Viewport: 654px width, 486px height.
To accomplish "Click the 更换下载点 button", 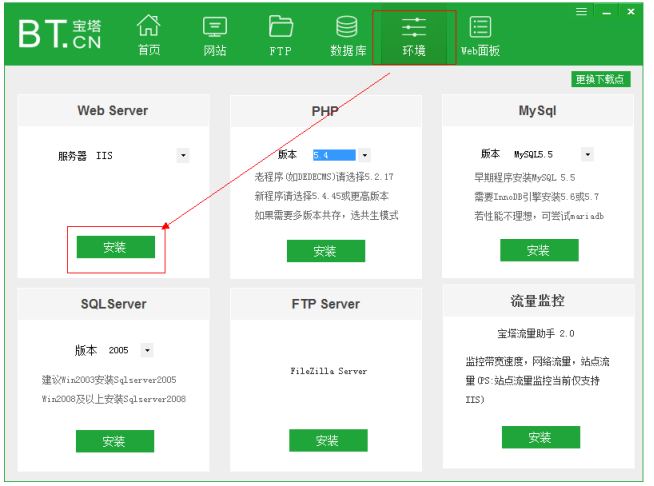I will pos(601,79).
